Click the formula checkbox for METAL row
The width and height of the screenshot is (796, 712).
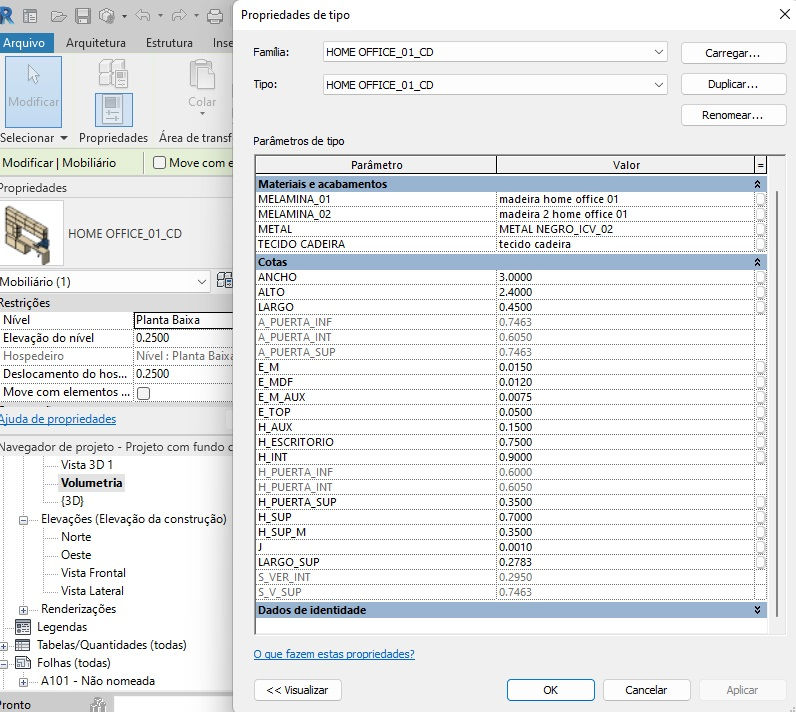click(760, 229)
